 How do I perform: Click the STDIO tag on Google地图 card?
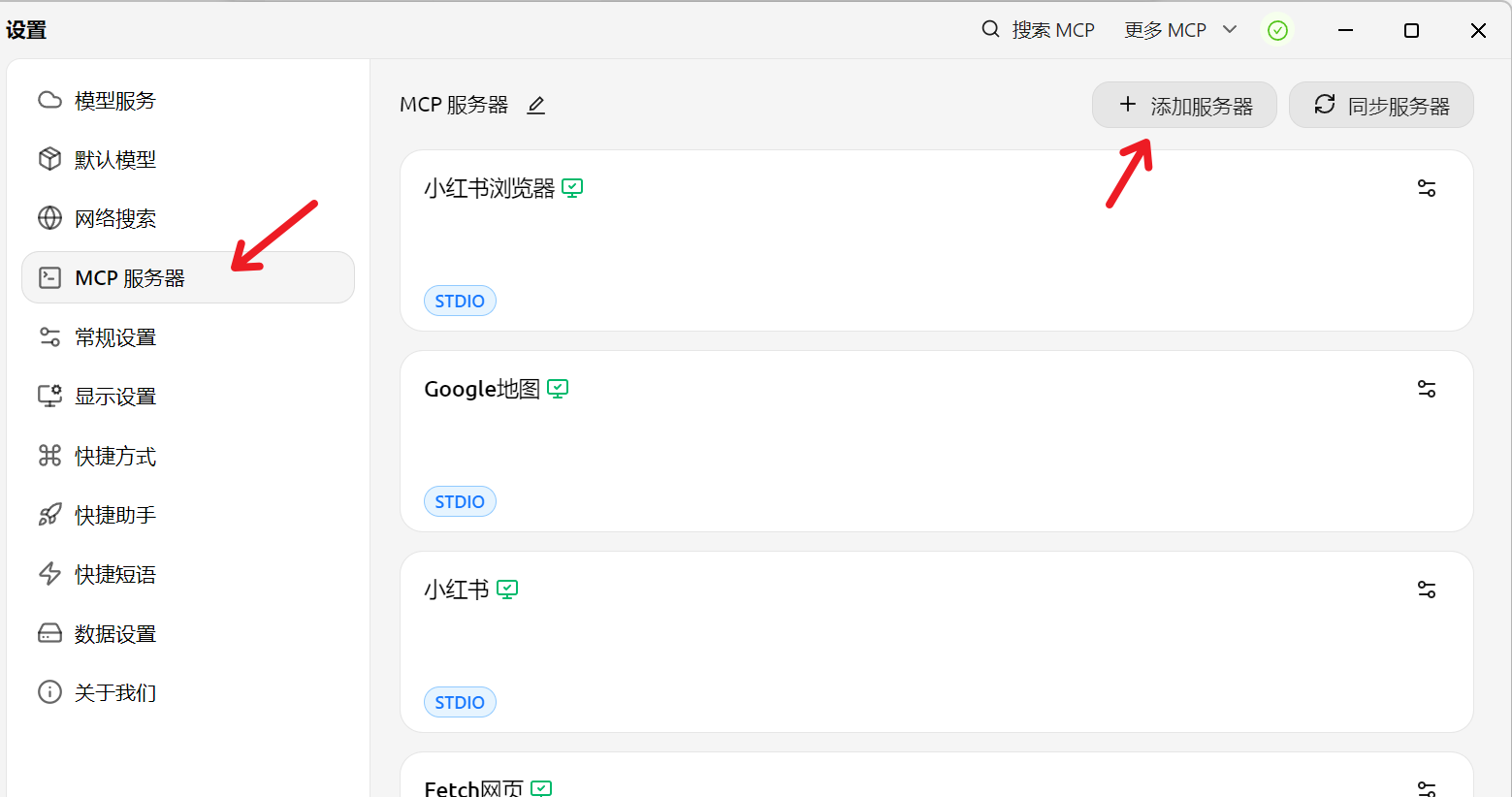[460, 501]
